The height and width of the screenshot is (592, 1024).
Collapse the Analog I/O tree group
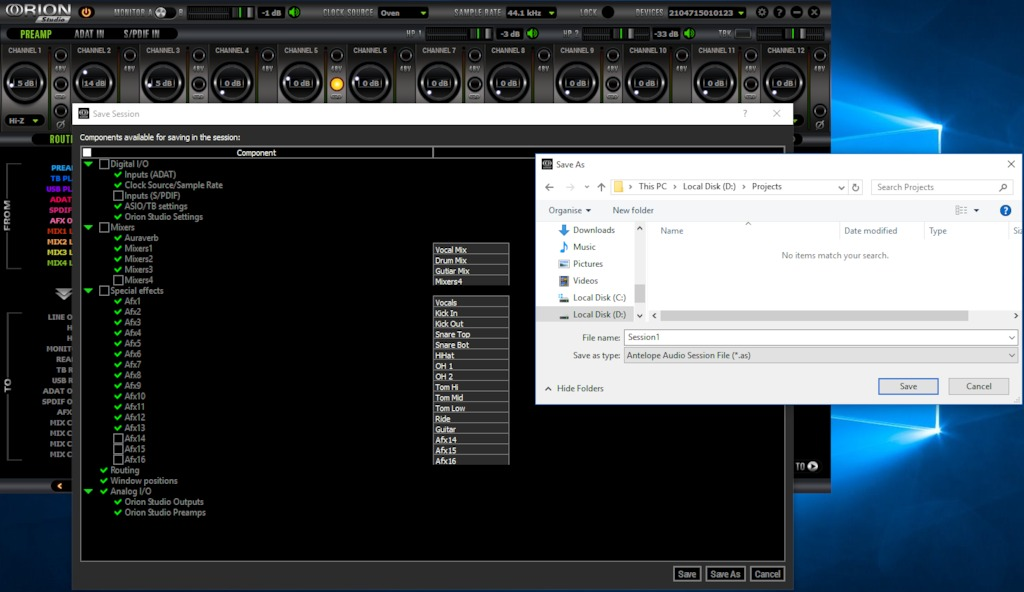[88, 491]
